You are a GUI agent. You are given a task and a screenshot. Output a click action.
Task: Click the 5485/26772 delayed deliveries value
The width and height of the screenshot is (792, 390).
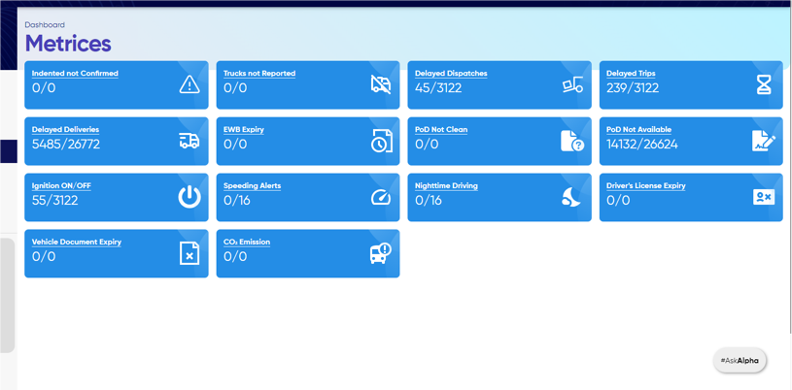[66, 144]
